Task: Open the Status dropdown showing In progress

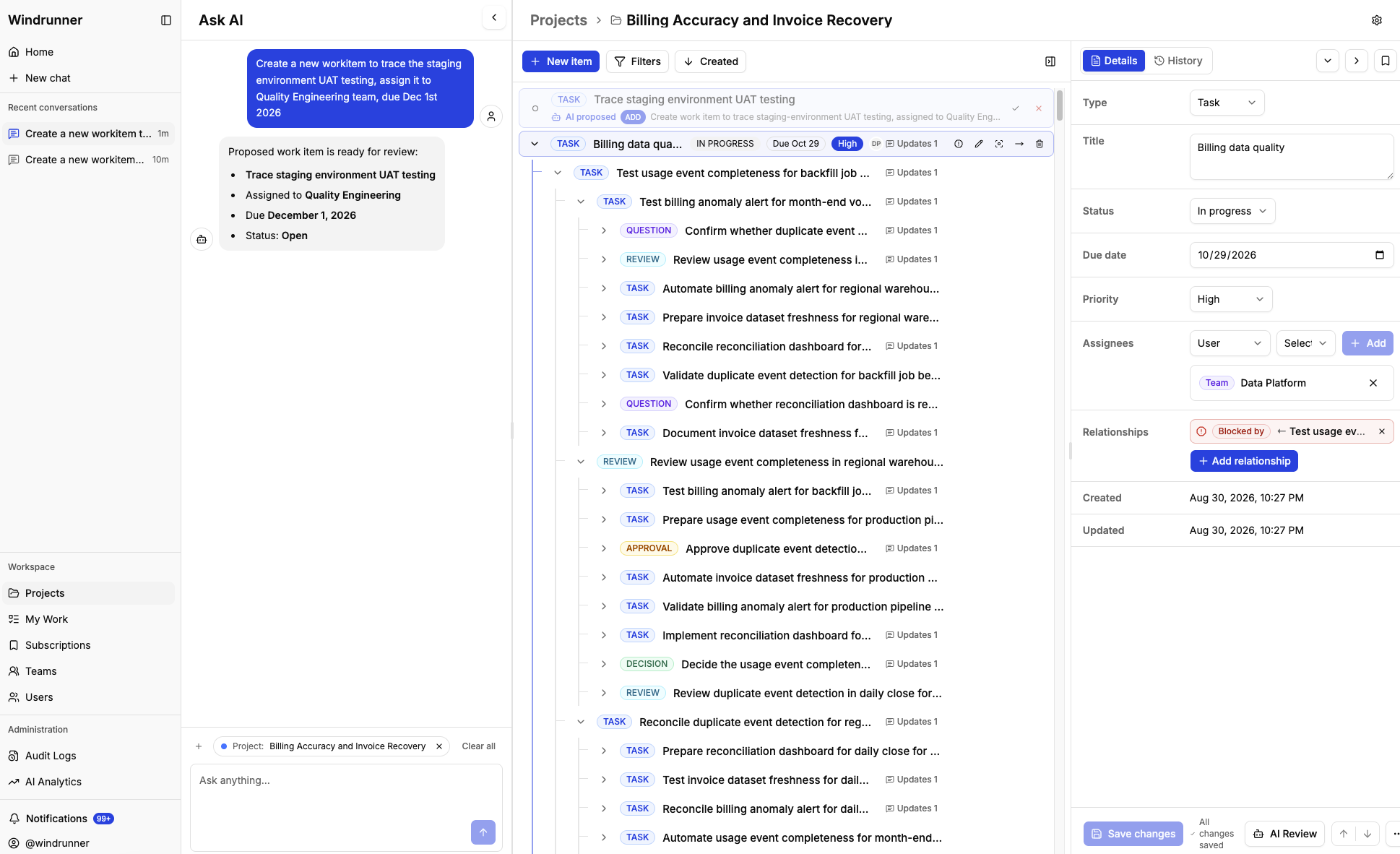Action: point(1232,211)
